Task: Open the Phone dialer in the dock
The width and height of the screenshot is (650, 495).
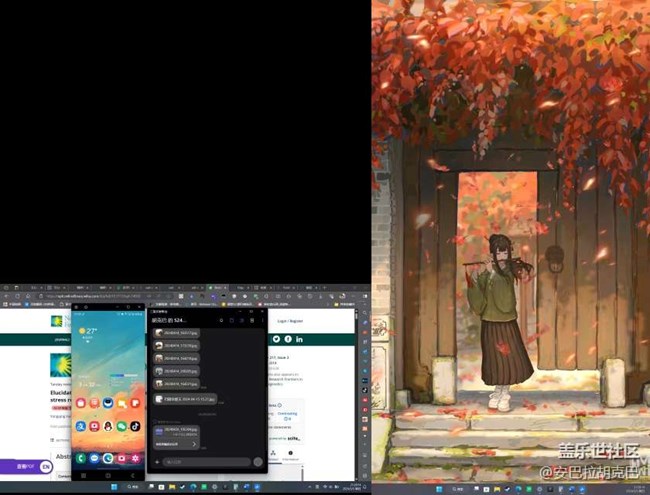Action: (81, 458)
